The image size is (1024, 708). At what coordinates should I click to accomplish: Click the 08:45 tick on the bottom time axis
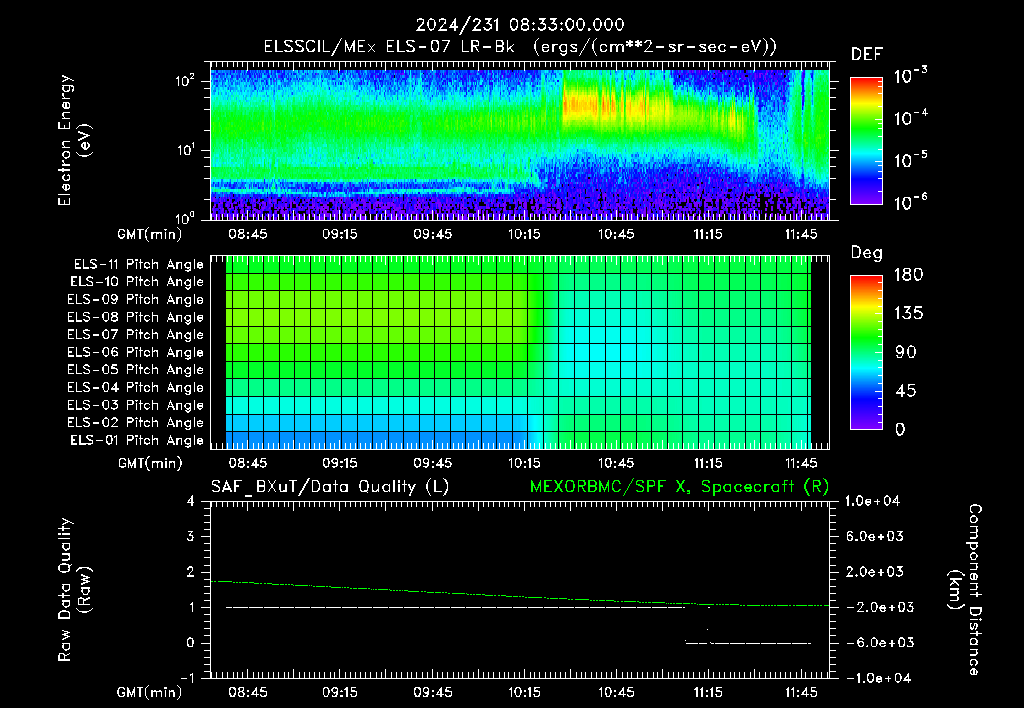click(x=248, y=692)
